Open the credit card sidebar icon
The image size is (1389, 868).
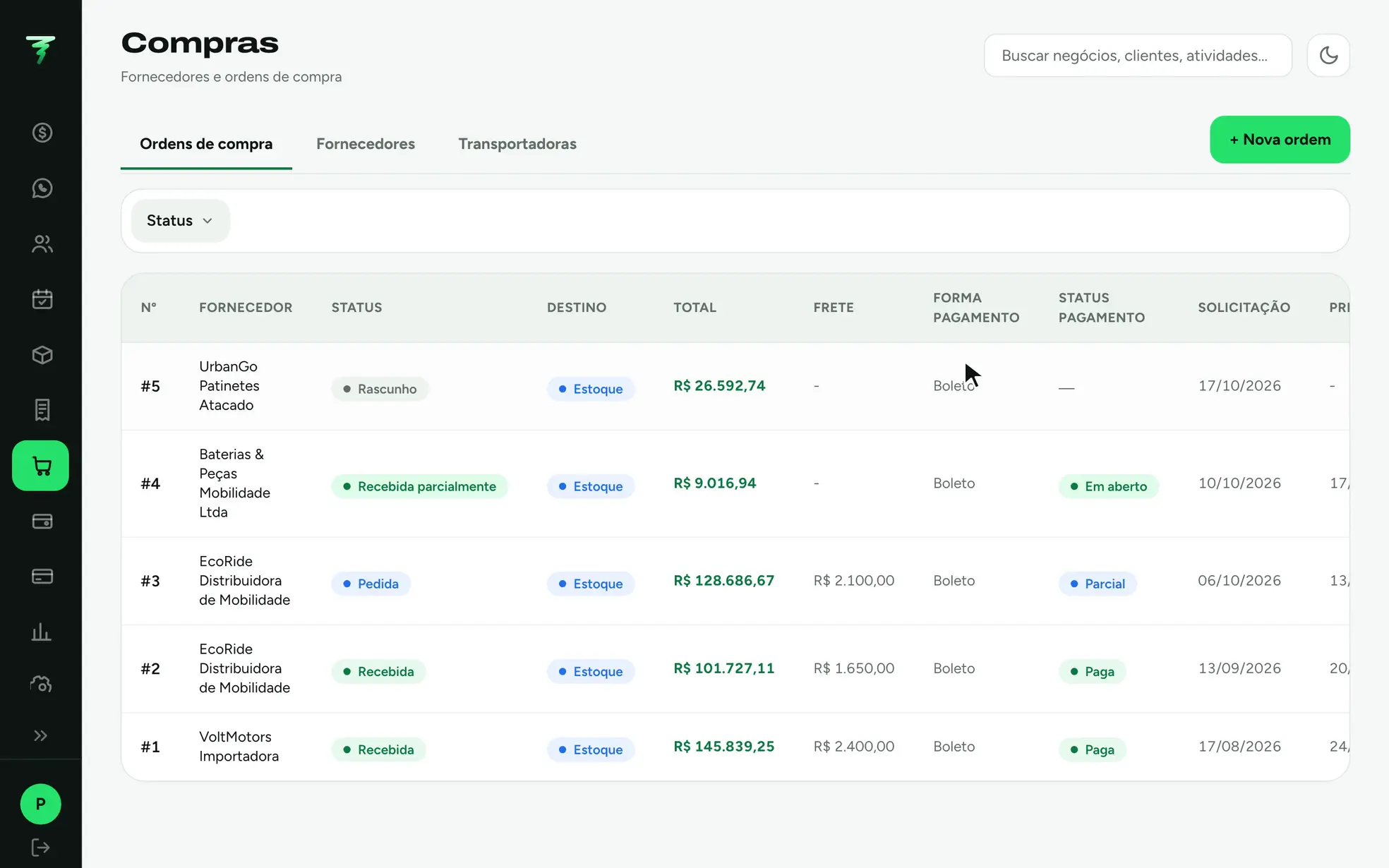(42, 577)
